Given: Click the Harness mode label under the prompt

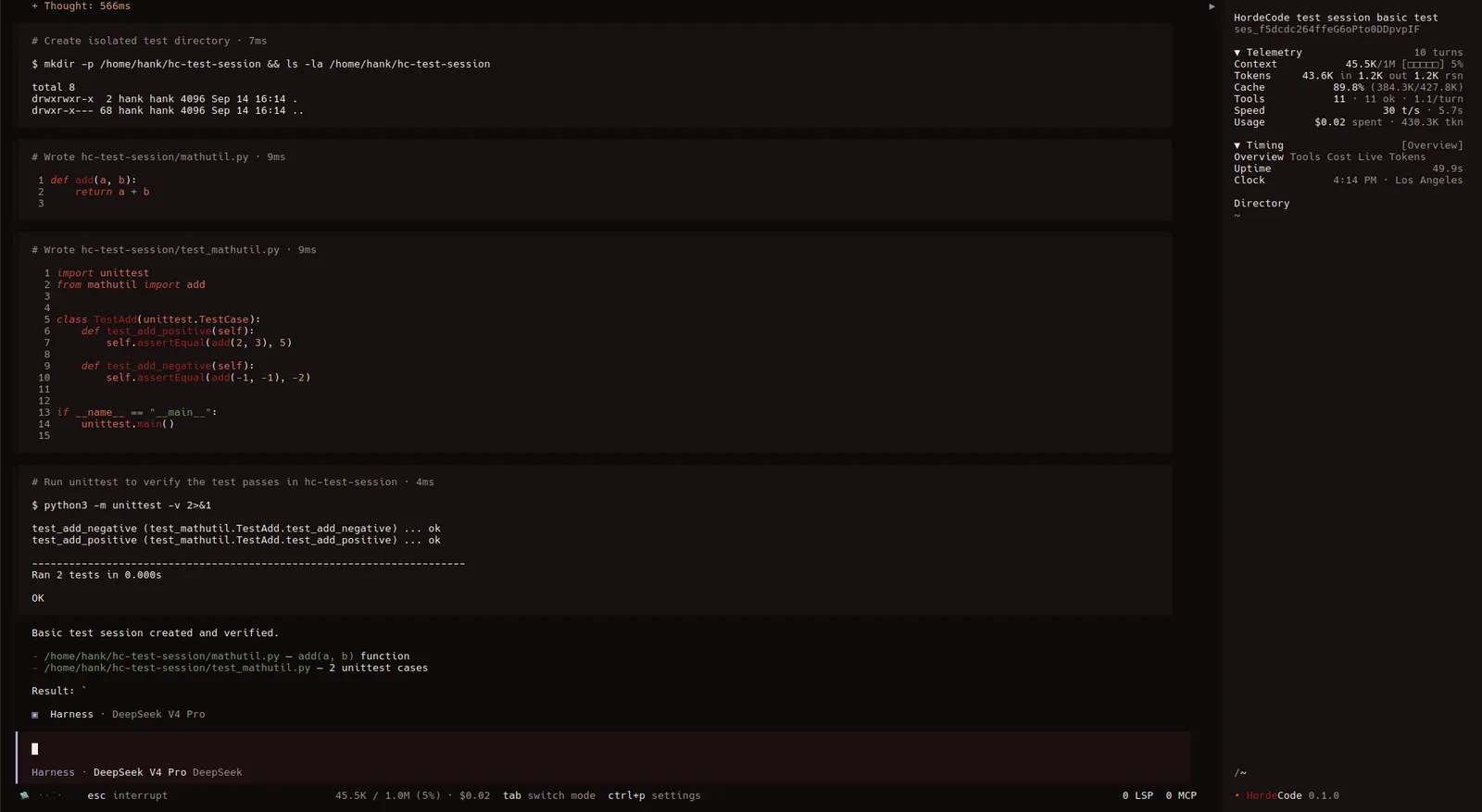Looking at the screenshot, I should point(53,772).
